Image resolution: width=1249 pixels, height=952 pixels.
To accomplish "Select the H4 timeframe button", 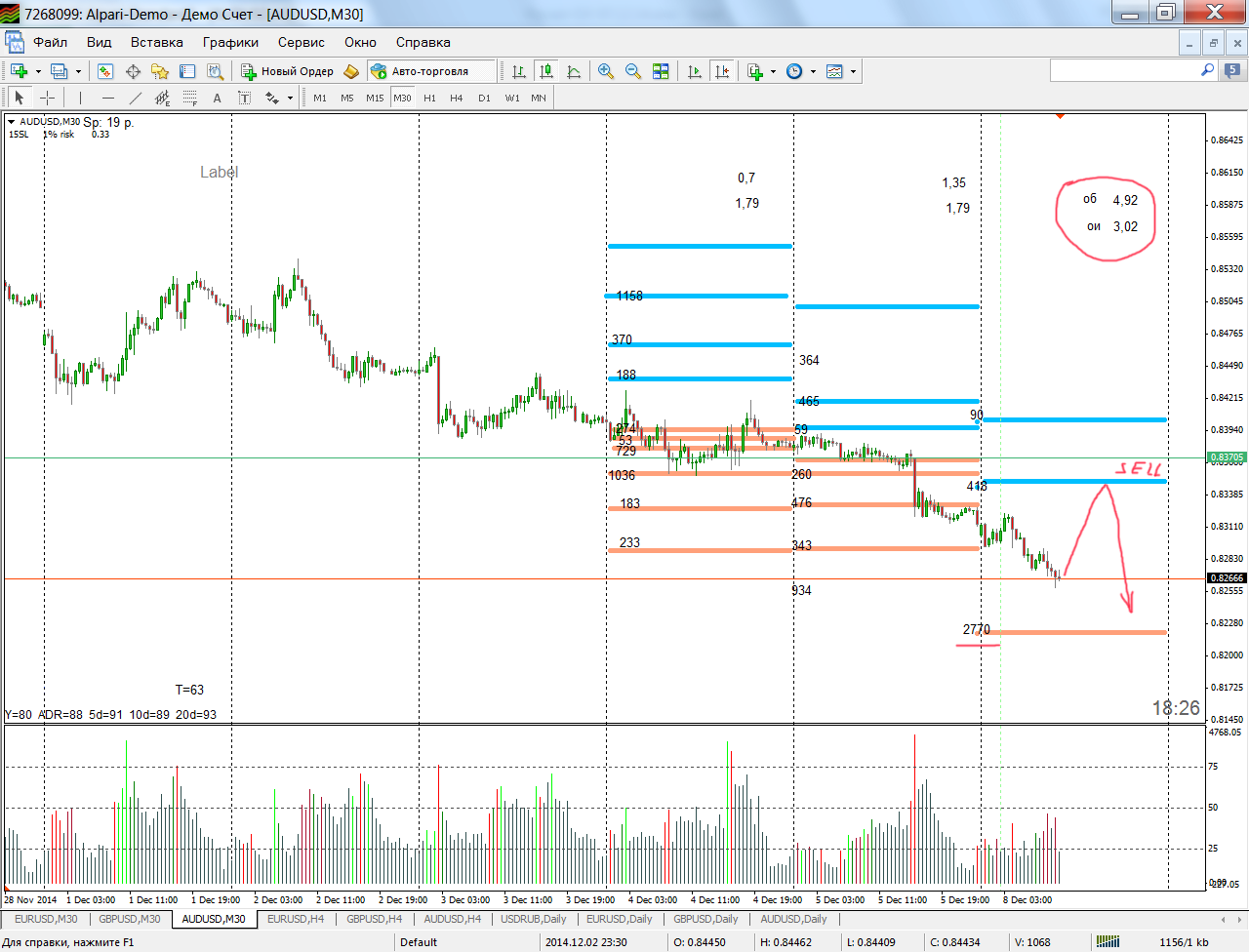I will (x=457, y=98).
